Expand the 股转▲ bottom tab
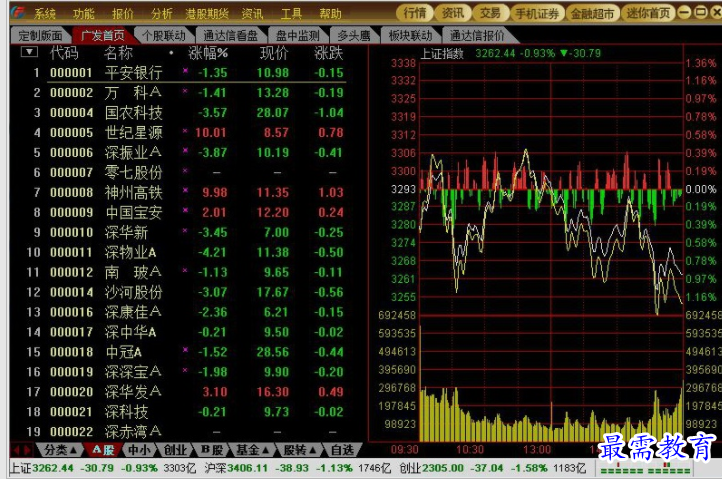Viewport: 722px width, 479px height. [x=299, y=450]
